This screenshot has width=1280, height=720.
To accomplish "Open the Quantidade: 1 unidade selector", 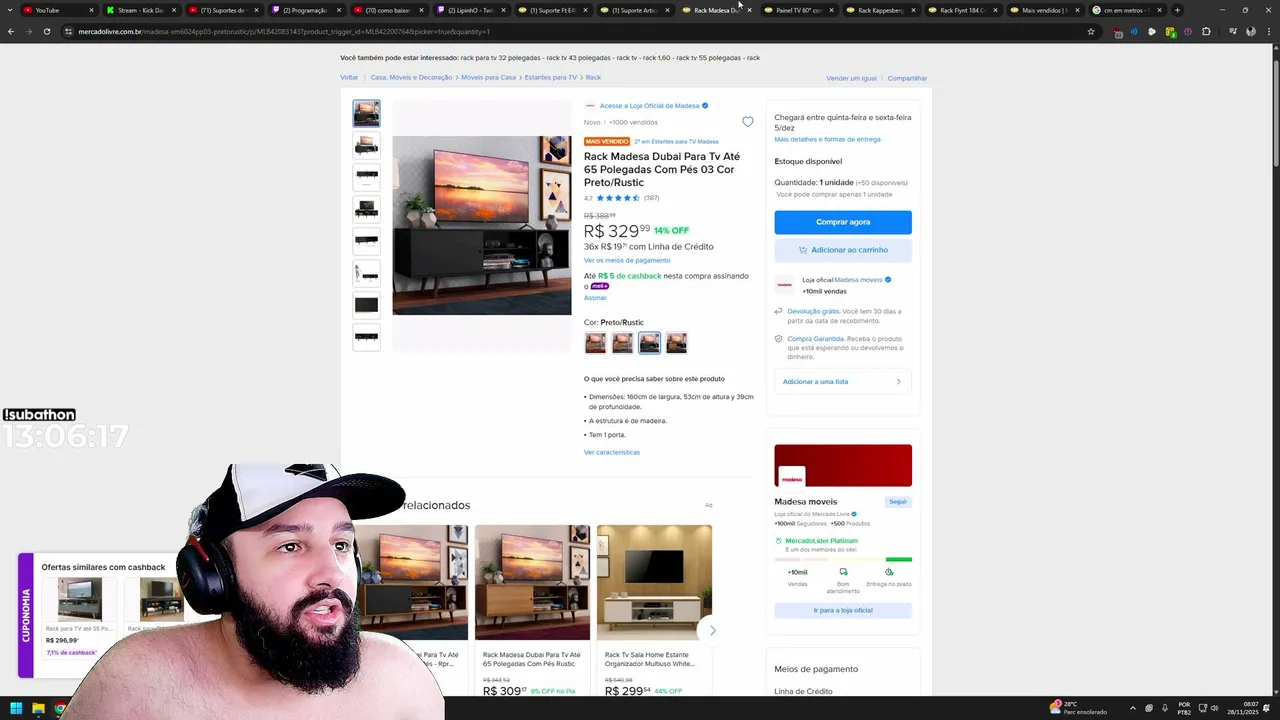I will pyautogui.click(x=841, y=183).
